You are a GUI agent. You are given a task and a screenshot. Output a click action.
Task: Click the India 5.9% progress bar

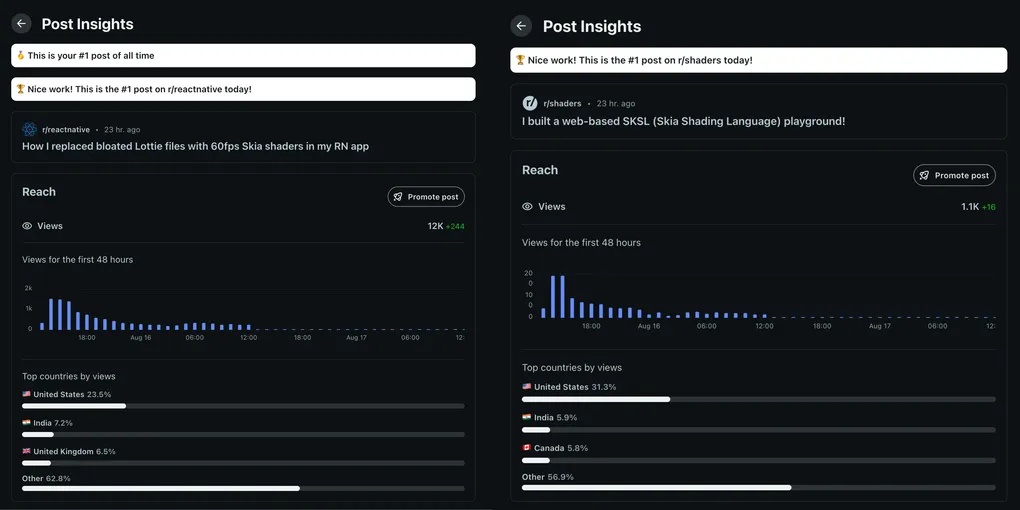(758, 430)
